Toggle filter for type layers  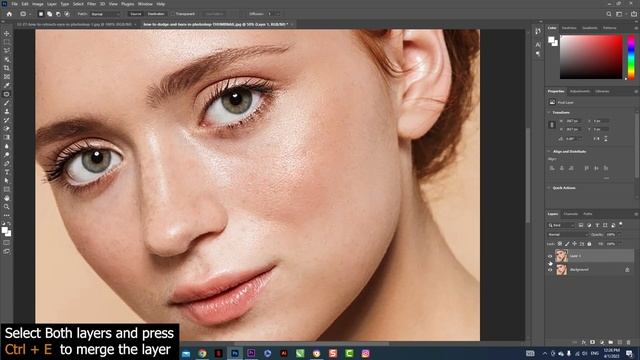tap(597, 225)
